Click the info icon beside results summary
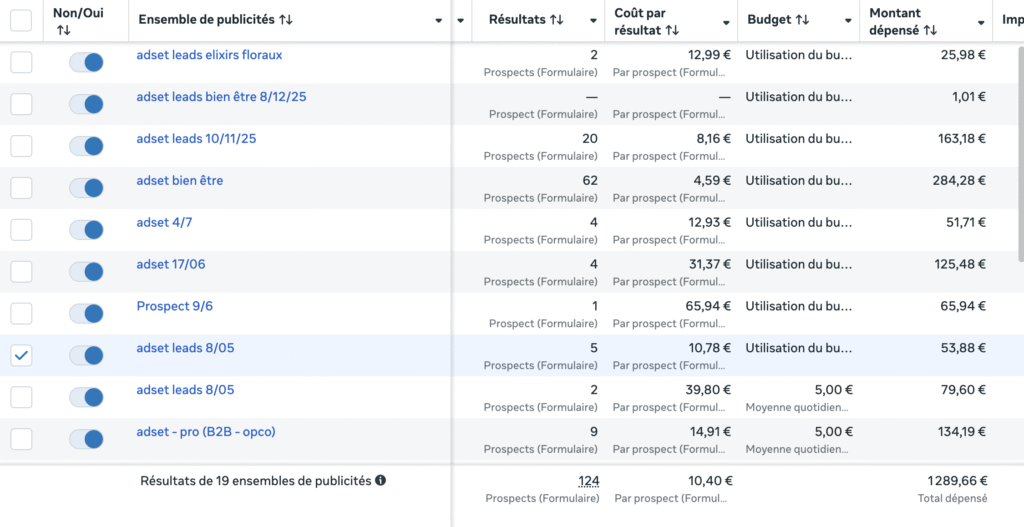Viewport: 1024px width, 527px height. [380, 481]
